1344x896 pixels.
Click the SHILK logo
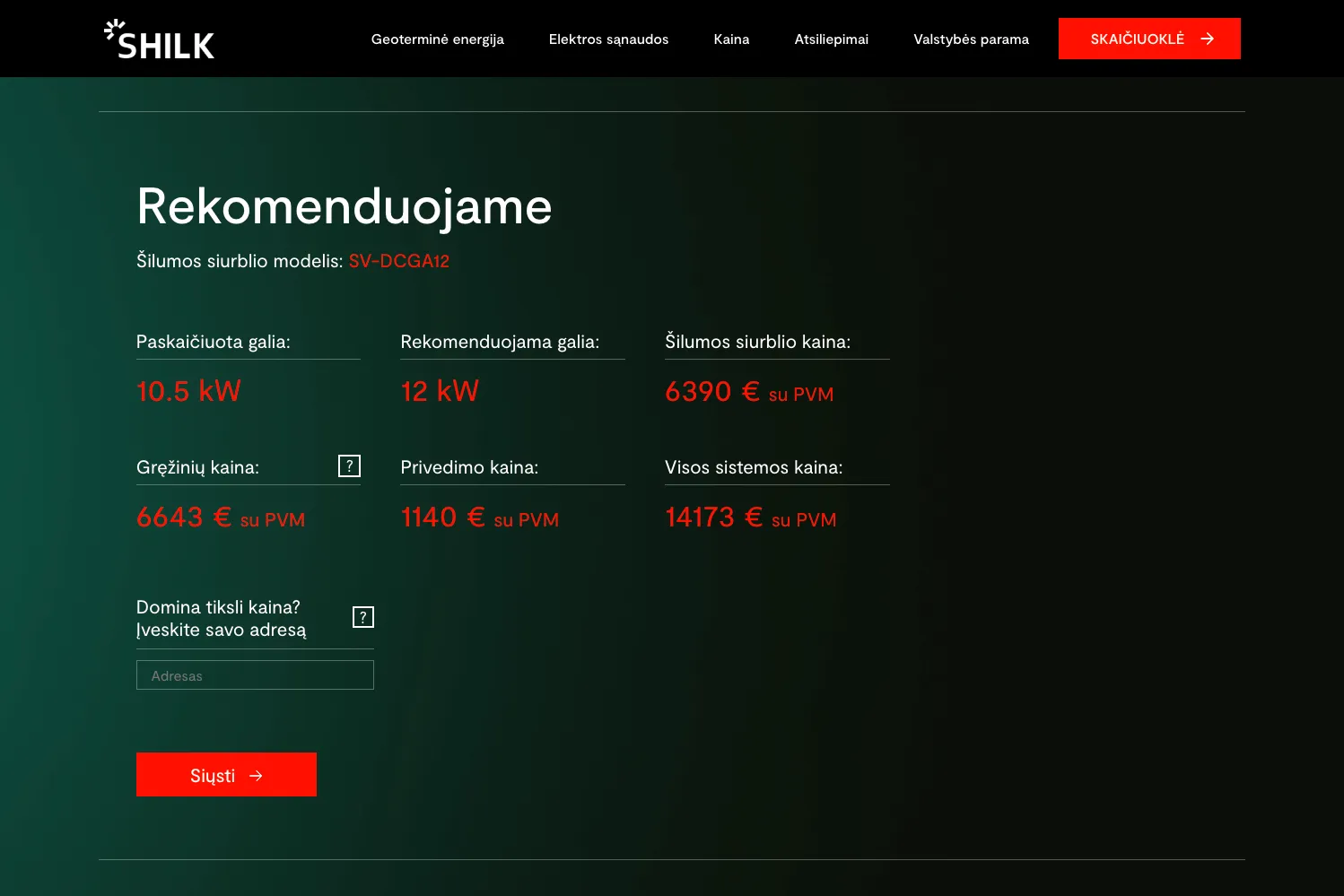point(160,40)
